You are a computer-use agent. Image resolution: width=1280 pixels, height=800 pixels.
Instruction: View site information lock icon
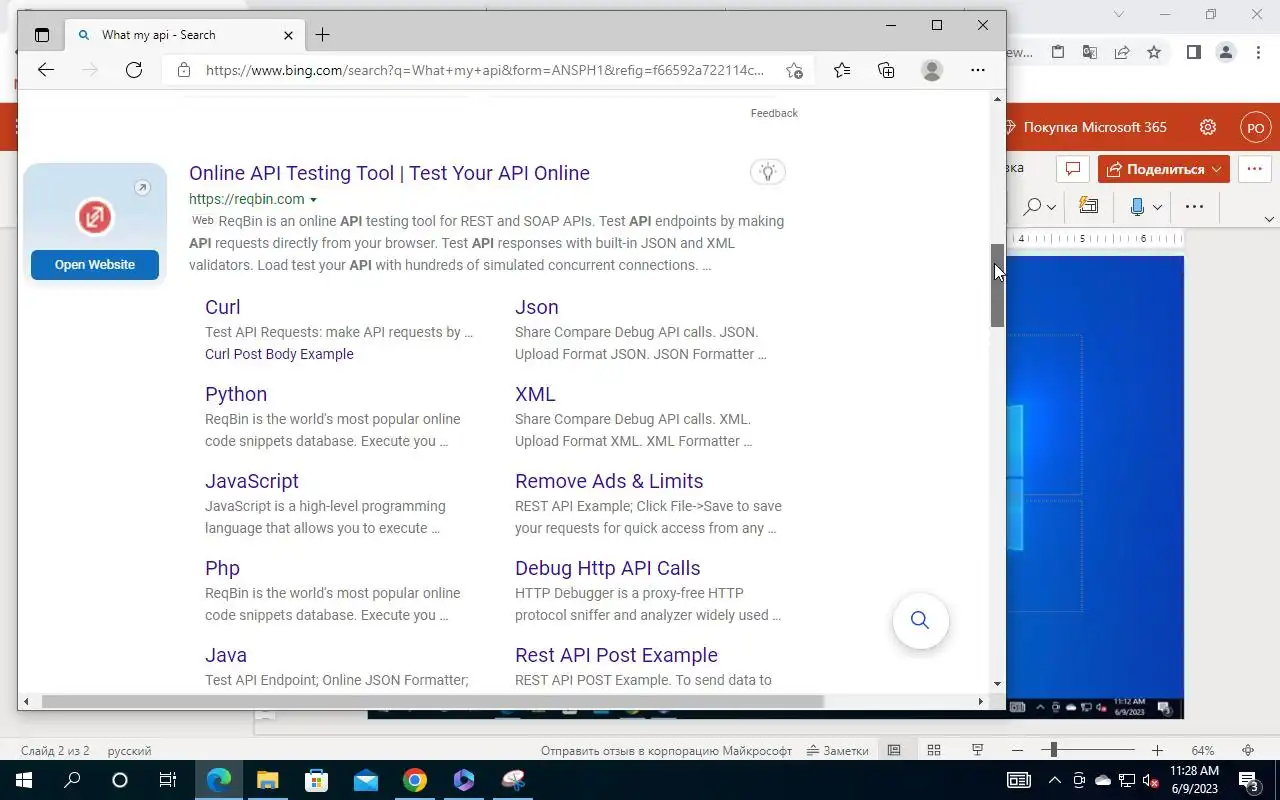pos(183,70)
